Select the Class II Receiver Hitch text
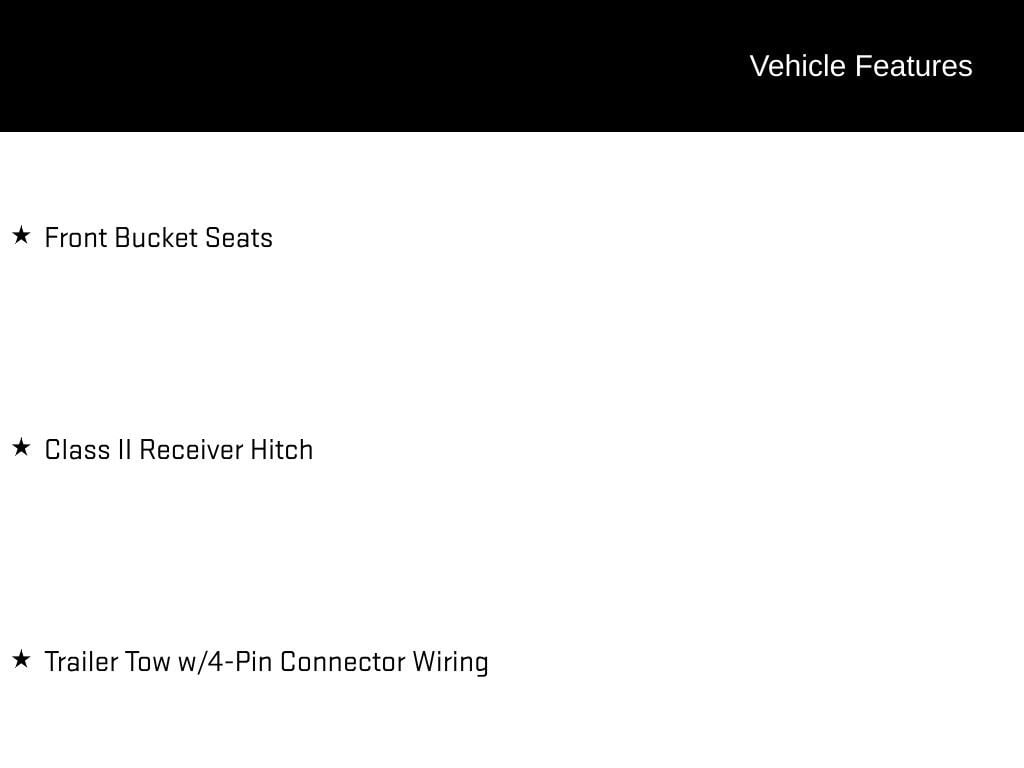1024x768 pixels. point(179,450)
